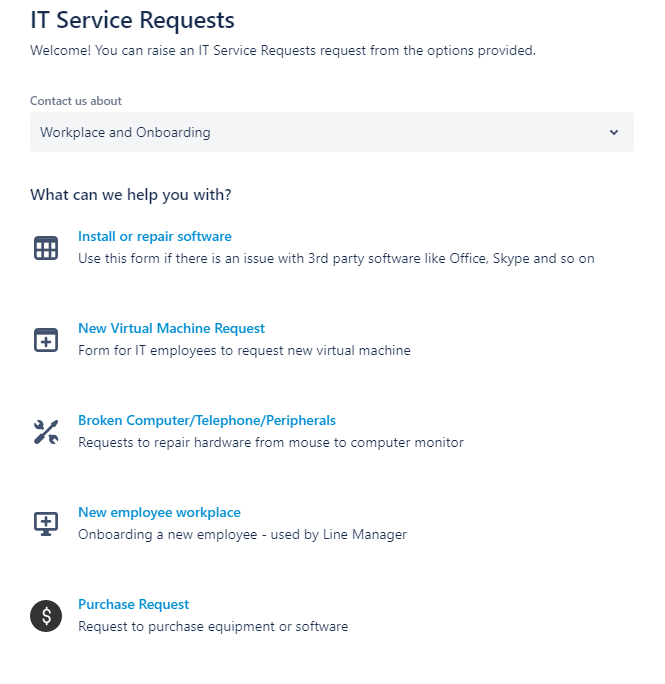The height and width of the screenshot is (684, 665).
Task: Click description 'Request to purchase equipment or software'
Action: point(213,627)
